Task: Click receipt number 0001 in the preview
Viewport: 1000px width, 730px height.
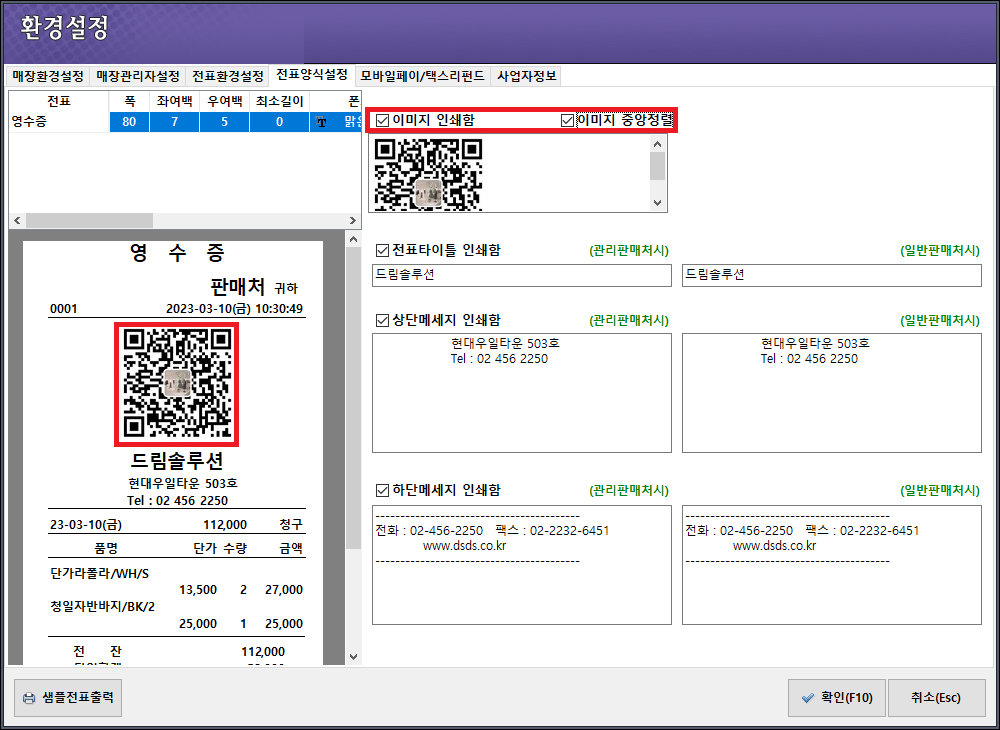Action: pyautogui.click(x=63, y=309)
